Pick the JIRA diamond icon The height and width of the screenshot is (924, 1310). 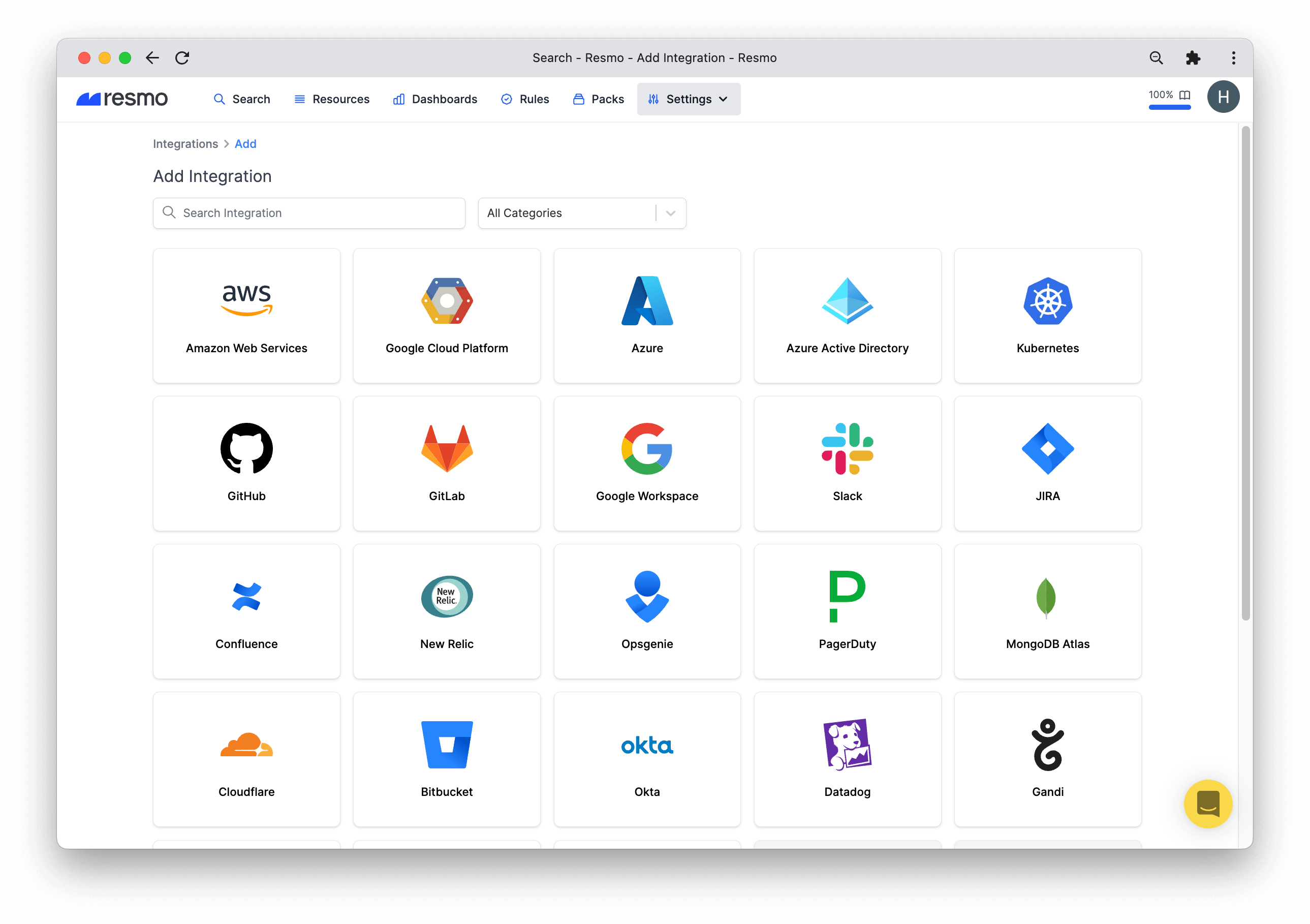(1048, 448)
